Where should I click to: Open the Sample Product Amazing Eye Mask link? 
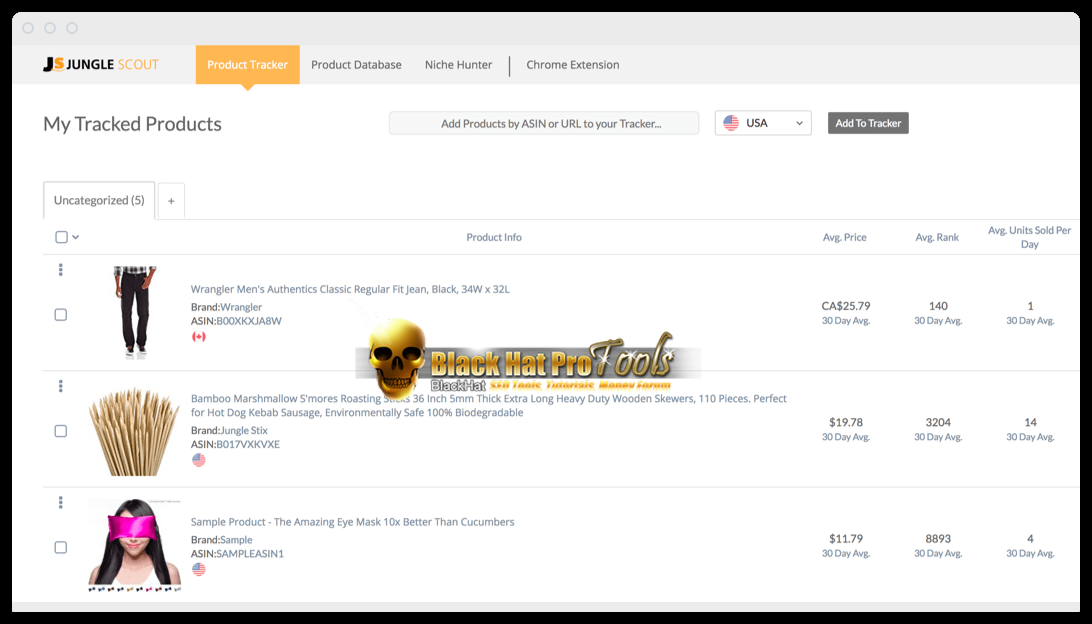pyautogui.click(x=352, y=522)
